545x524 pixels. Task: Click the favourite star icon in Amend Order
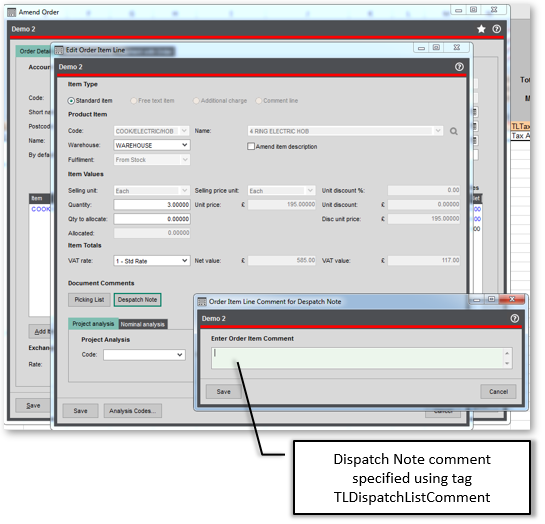click(x=481, y=29)
